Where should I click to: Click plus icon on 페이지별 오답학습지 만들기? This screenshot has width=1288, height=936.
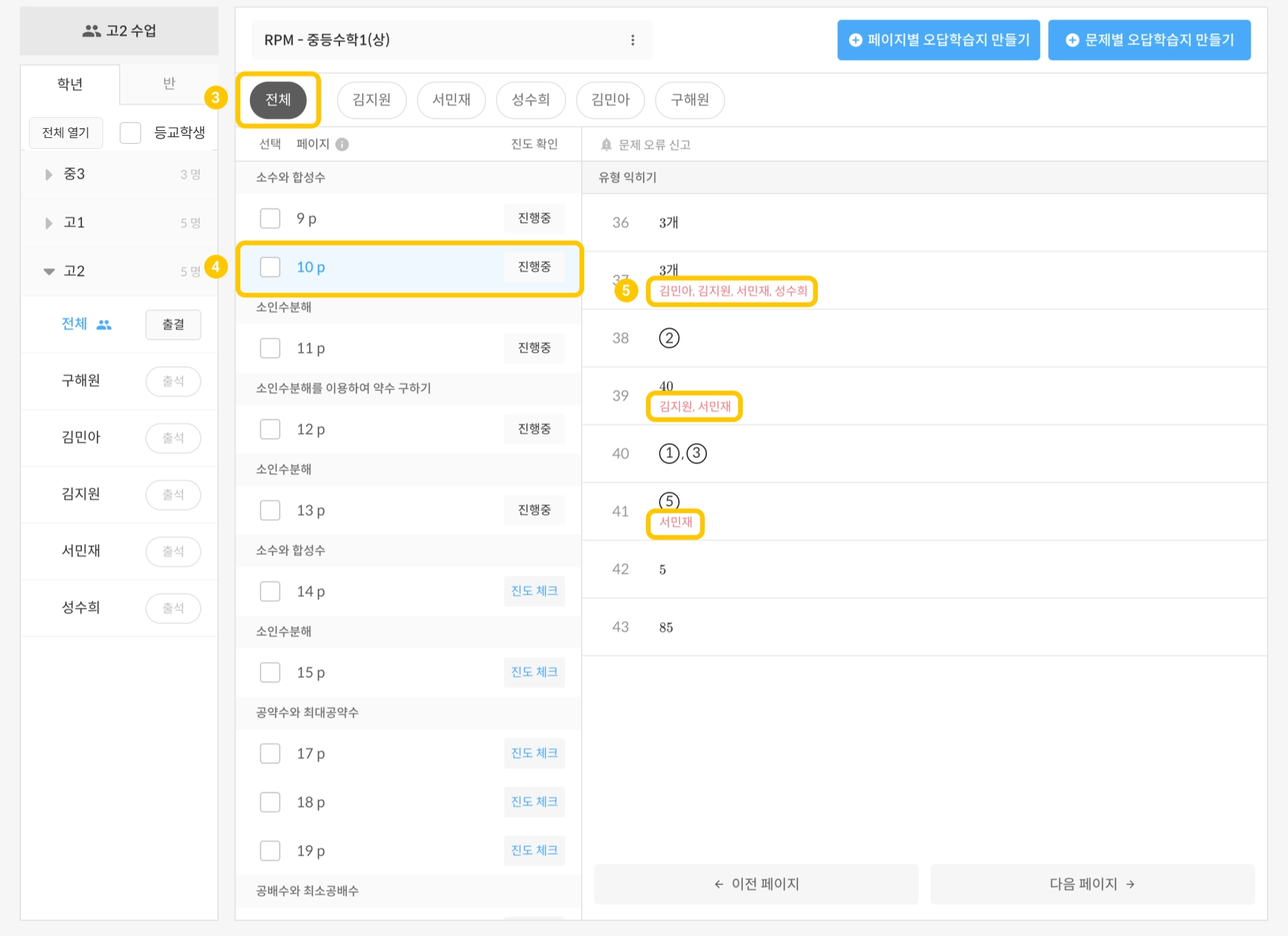855,40
